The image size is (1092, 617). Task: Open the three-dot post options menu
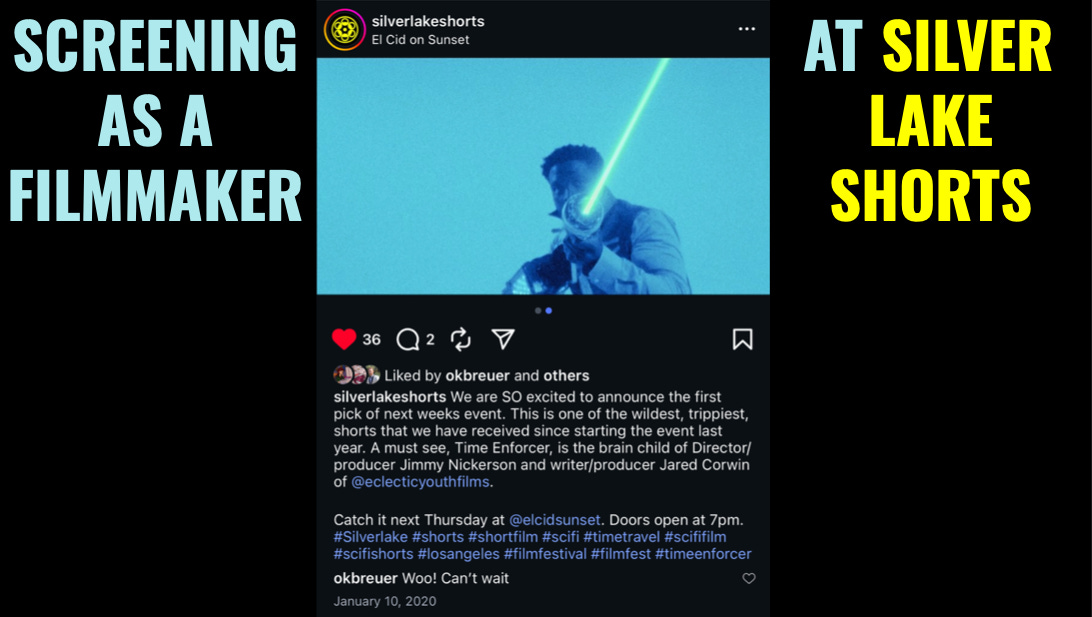pos(747,29)
